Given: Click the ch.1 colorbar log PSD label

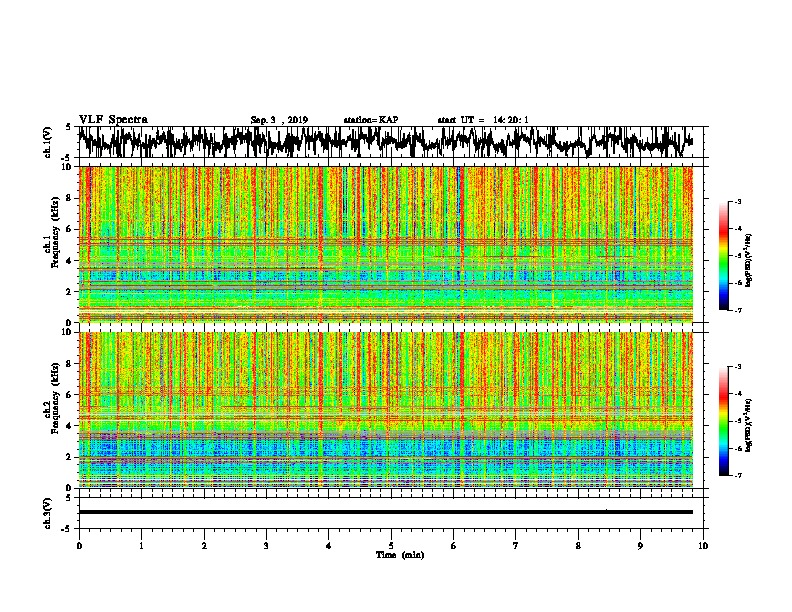Looking at the screenshot, I should (749, 261).
